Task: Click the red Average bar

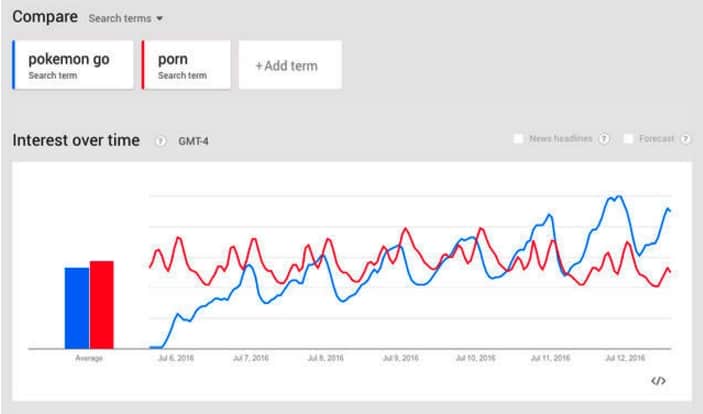Action: point(102,304)
